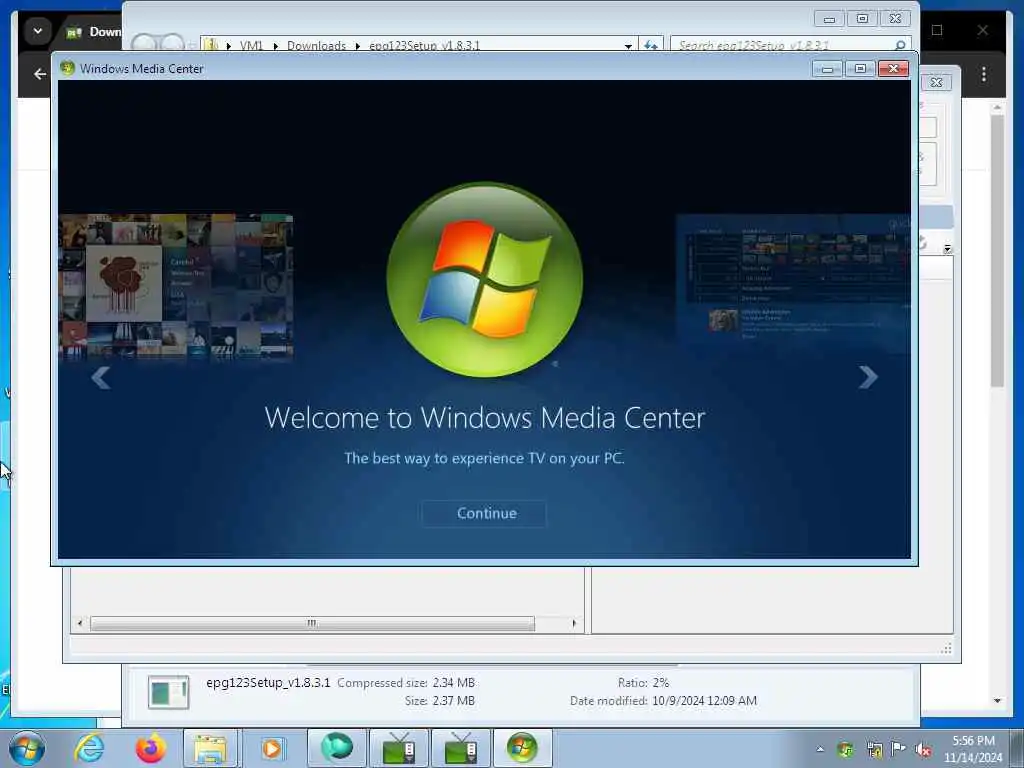Maximize the Explorer window behind

pos(862,18)
